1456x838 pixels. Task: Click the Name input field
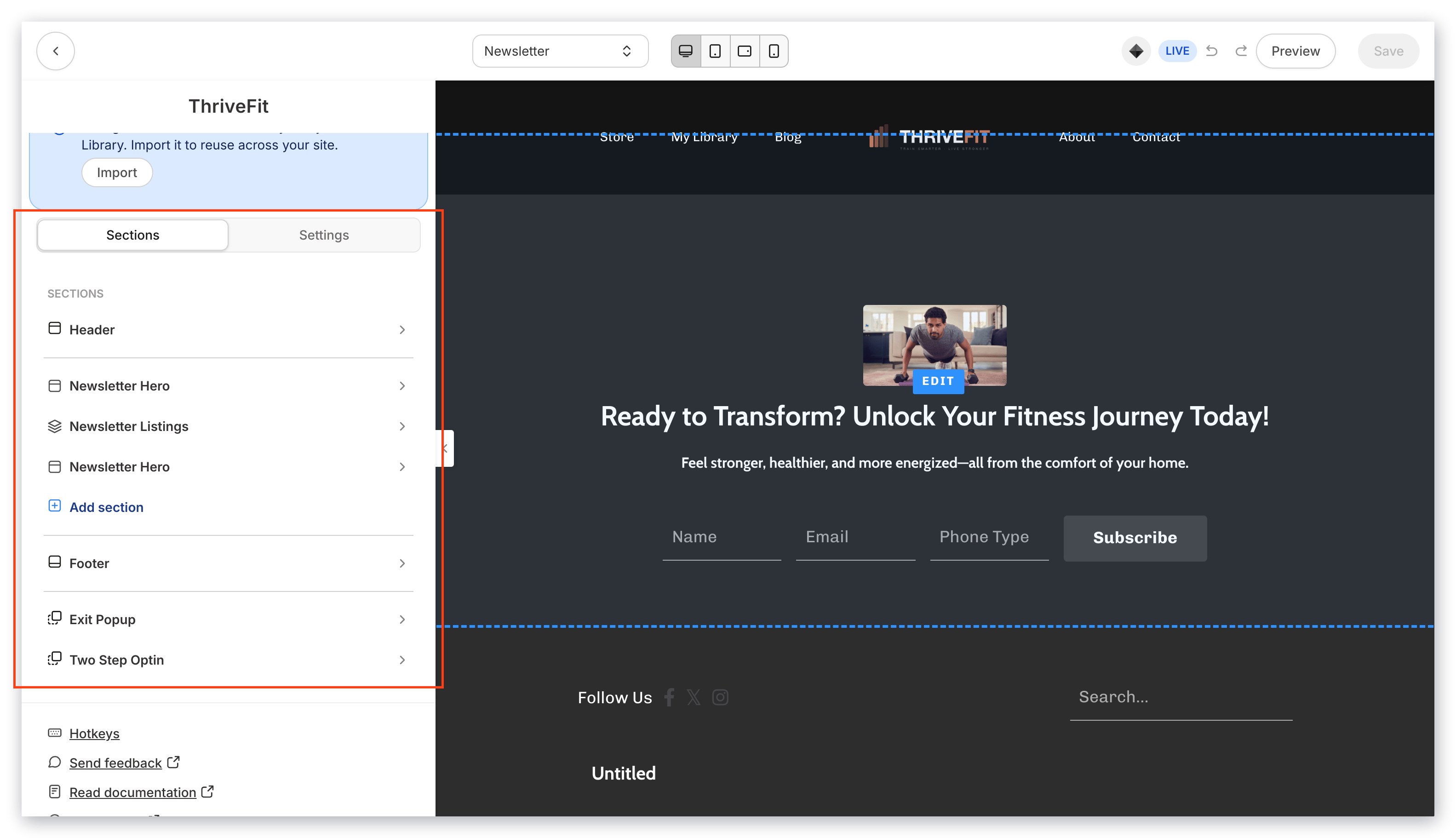tap(722, 538)
